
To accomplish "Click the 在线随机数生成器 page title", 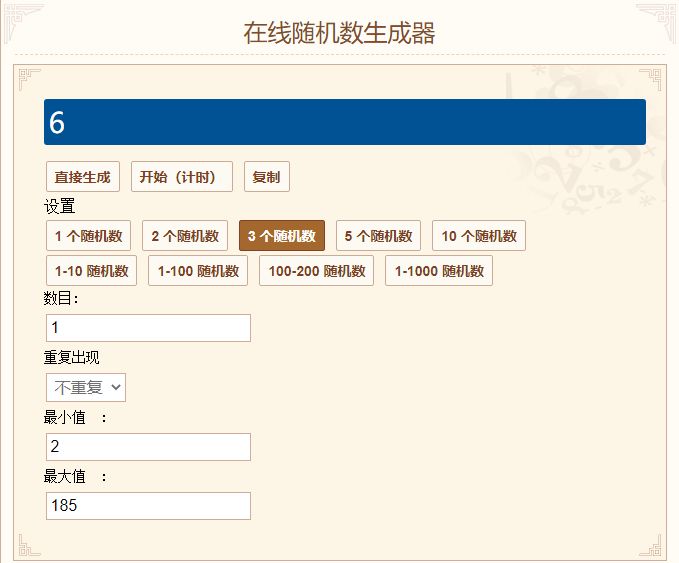I will click(340, 33).
